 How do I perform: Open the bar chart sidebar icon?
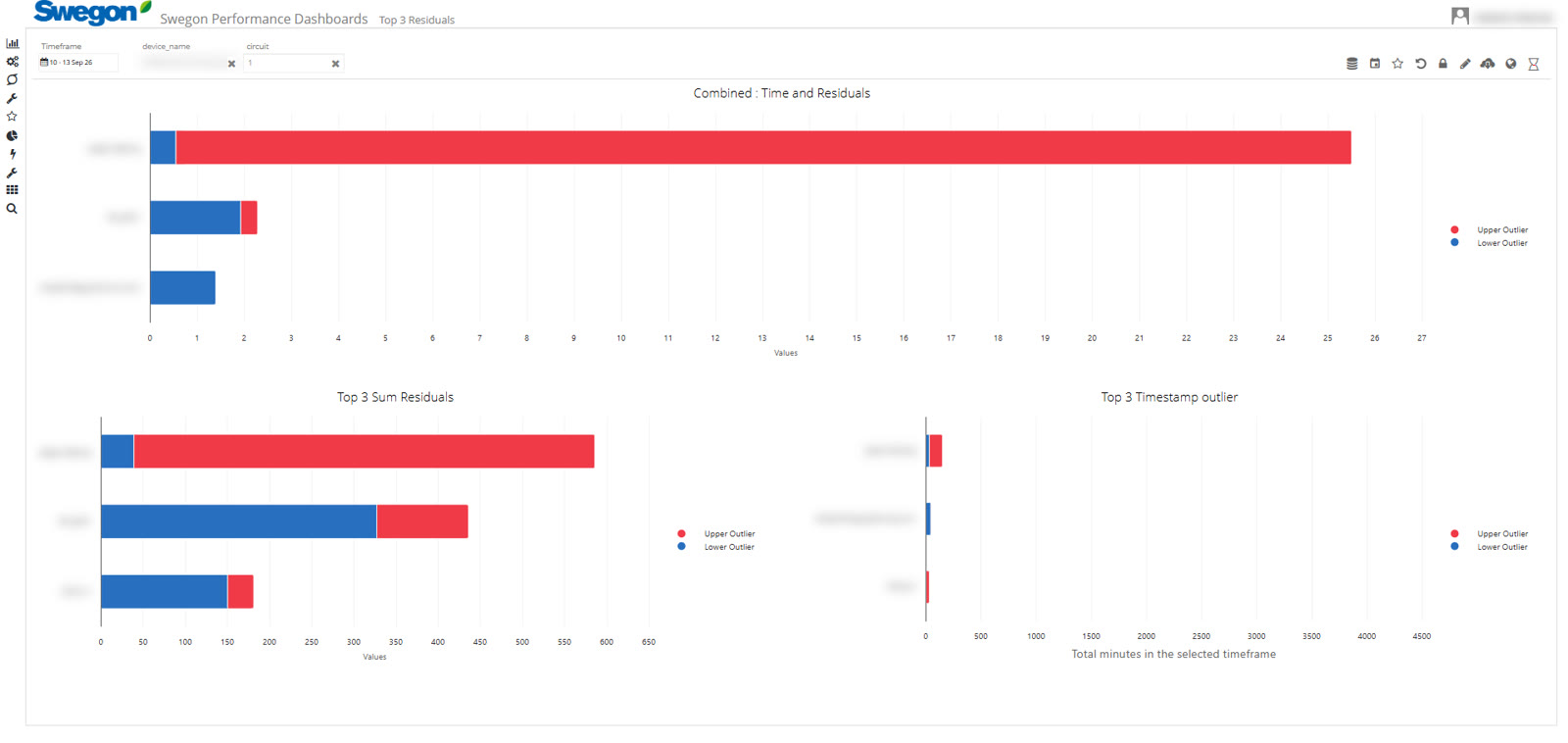point(12,43)
